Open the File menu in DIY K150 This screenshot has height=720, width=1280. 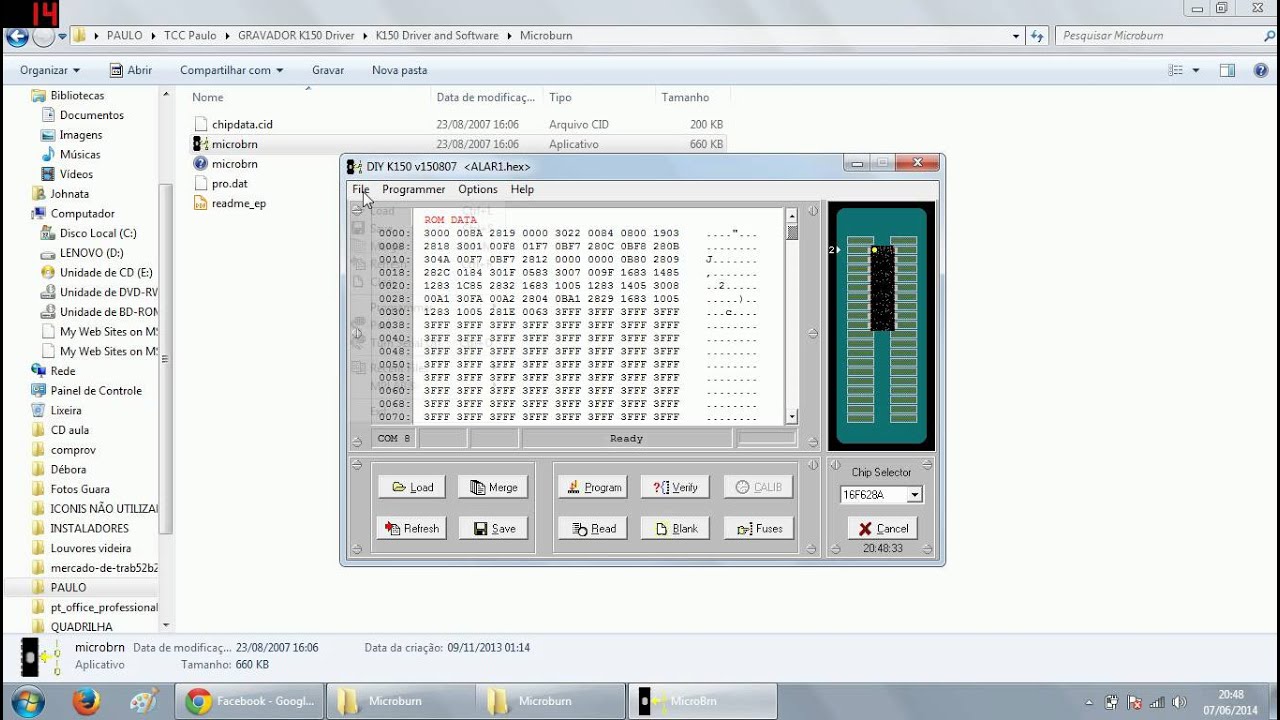(360, 189)
